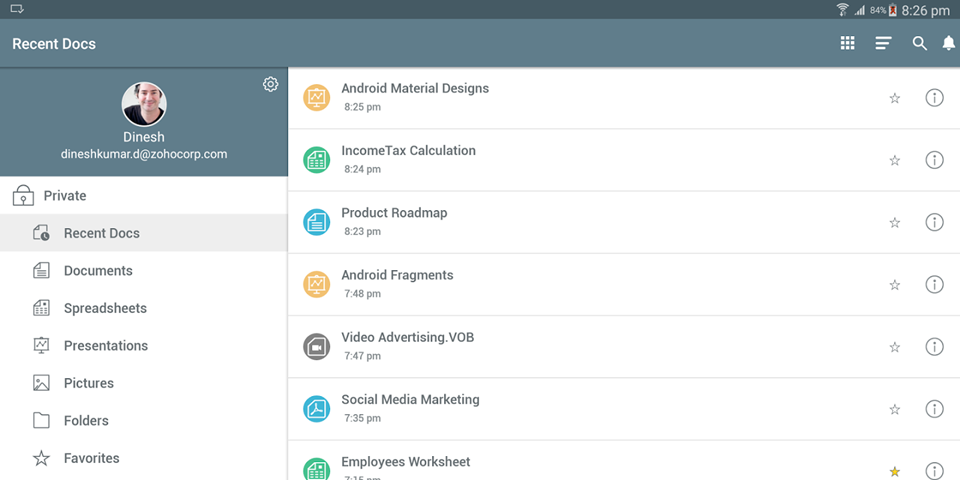Image resolution: width=960 pixels, height=480 pixels.
Task: Click the Android Fragments presentation icon
Action: click(317, 285)
